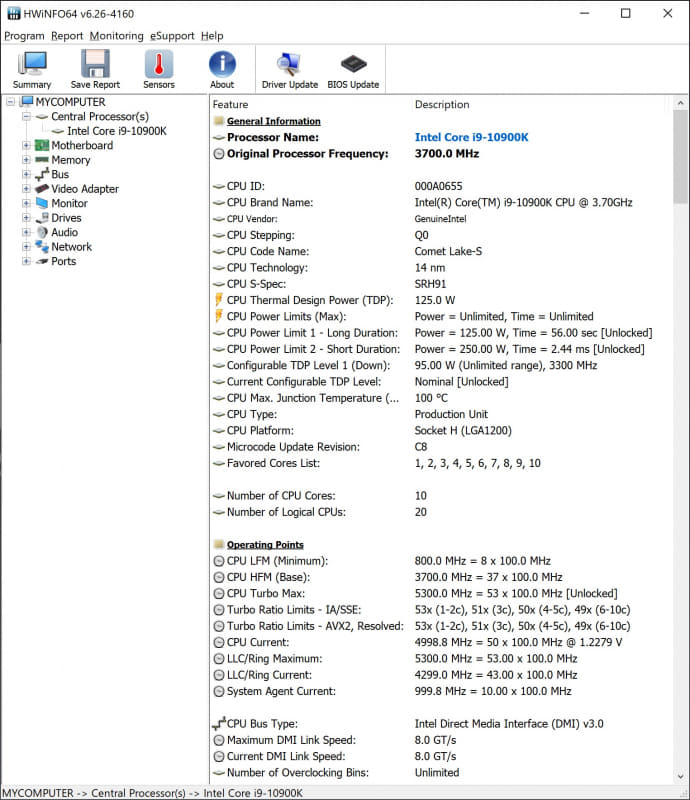Open the Sensors thermometer icon

click(x=159, y=64)
